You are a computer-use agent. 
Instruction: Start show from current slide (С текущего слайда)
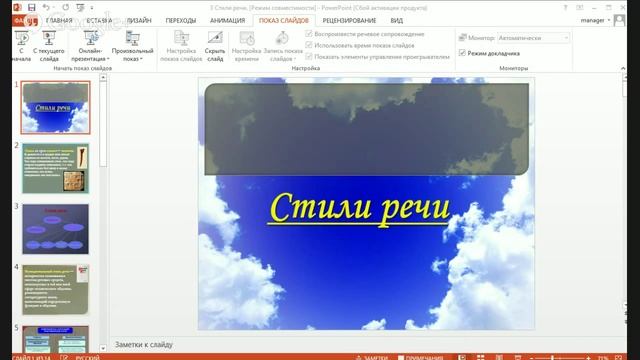(x=49, y=46)
